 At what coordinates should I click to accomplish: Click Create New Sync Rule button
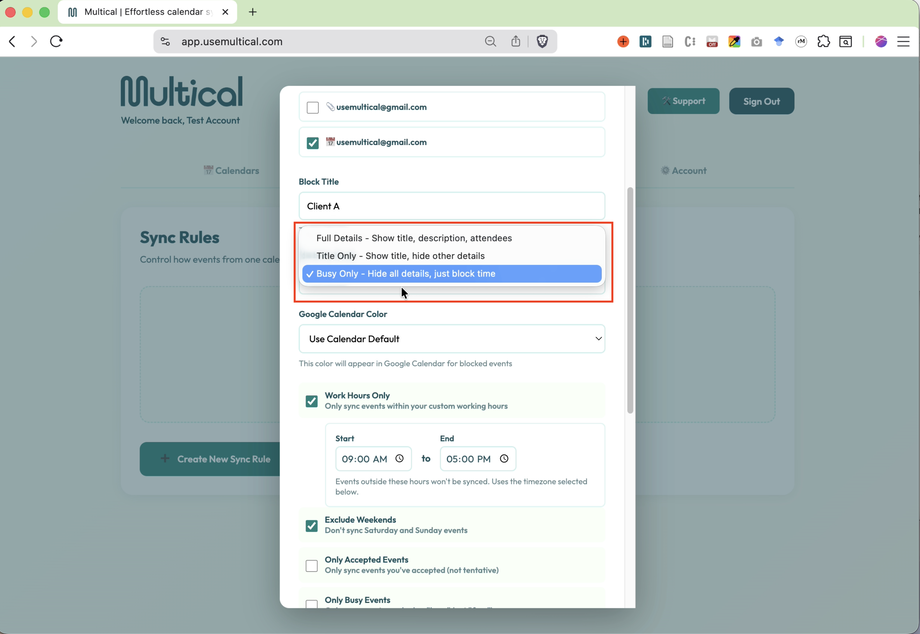210,459
